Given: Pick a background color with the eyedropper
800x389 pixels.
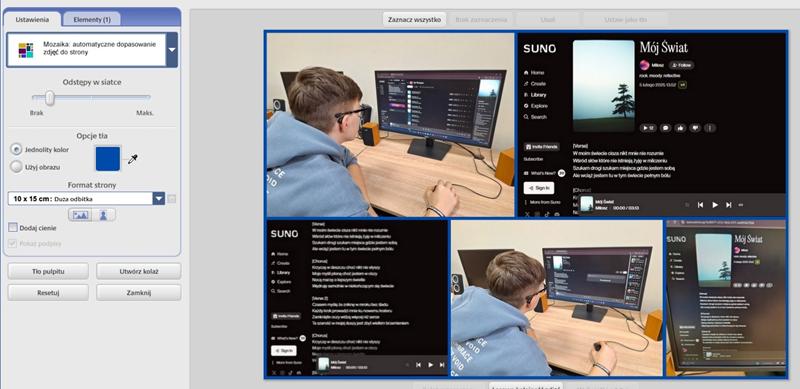Looking at the screenshot, I should coord(133,159).
